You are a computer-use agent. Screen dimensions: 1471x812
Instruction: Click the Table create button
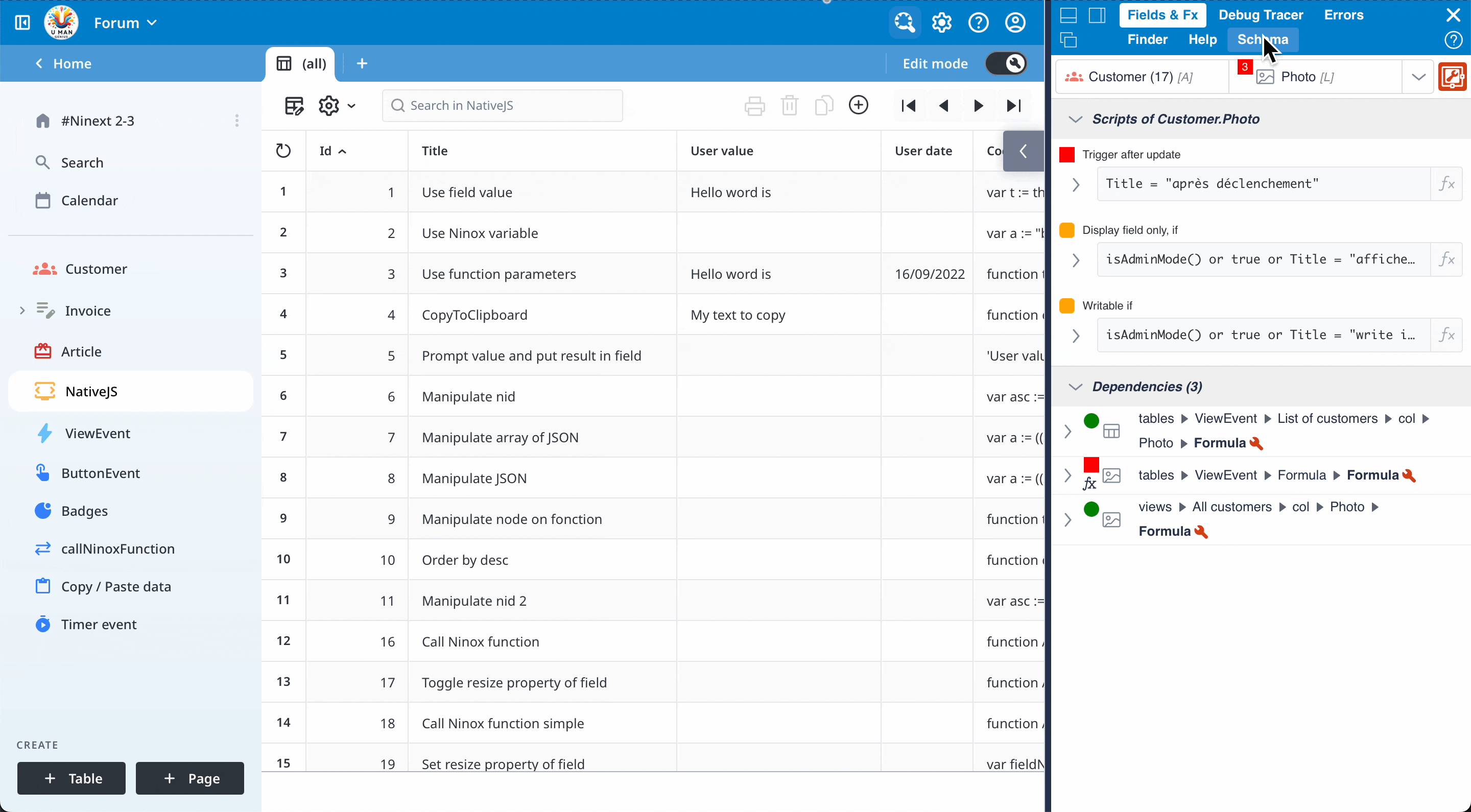[x=72, y=778]
